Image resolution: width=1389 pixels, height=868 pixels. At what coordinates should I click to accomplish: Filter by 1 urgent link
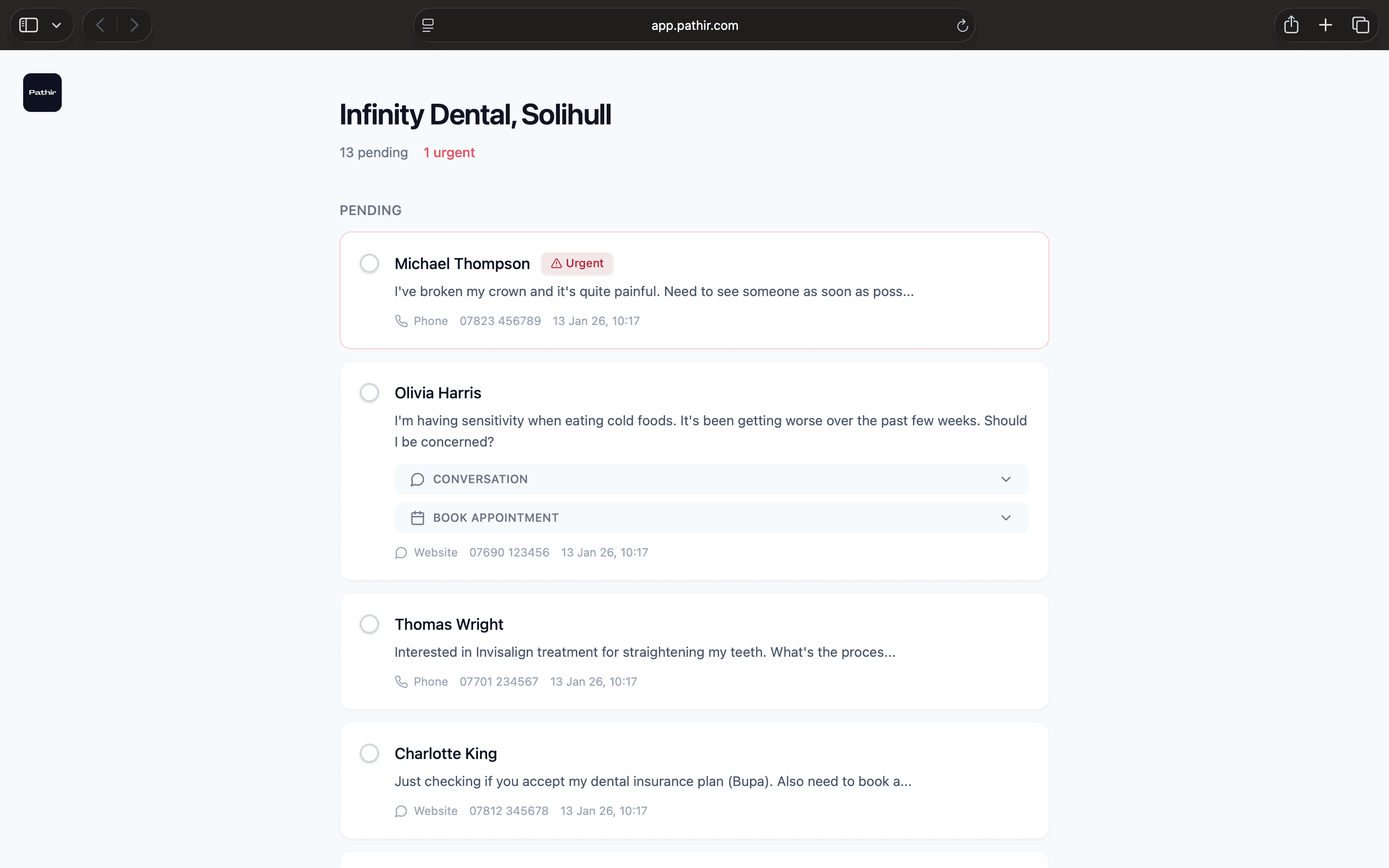449,153
